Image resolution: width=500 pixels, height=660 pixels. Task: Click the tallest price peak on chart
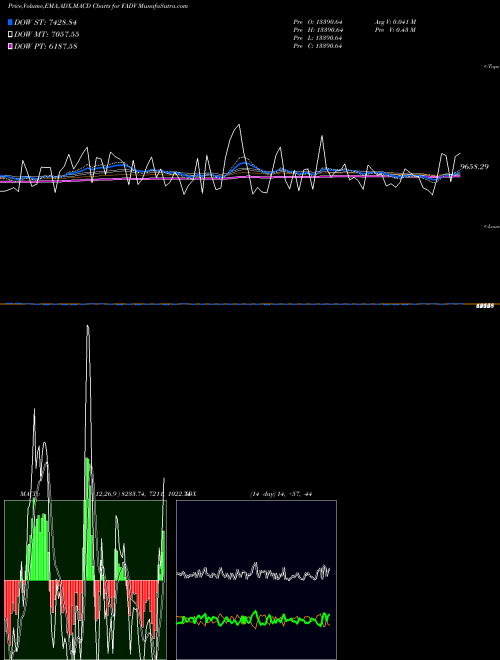coord(239,125)
